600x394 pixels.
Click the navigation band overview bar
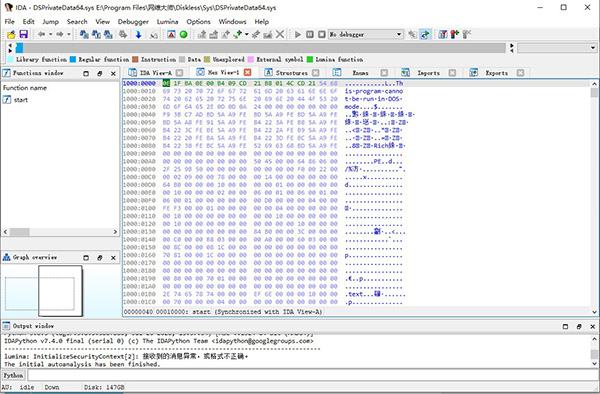coord(260,48)
